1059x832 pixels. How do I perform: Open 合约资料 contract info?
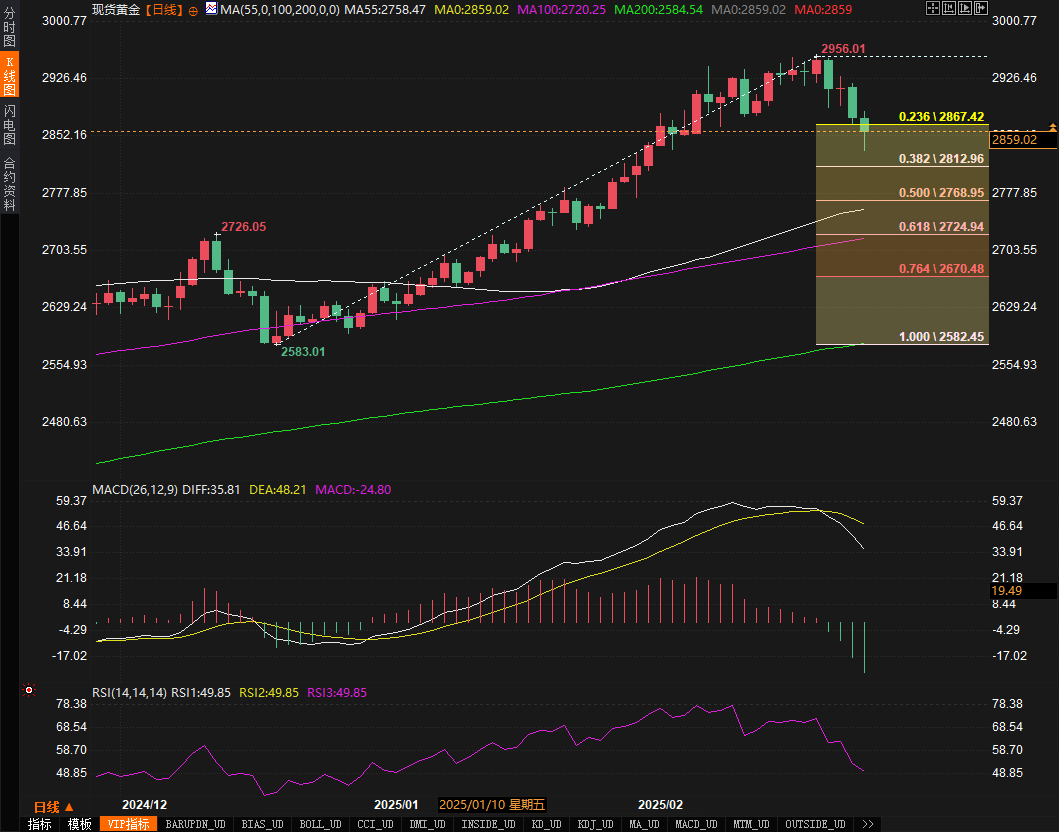click(9, 183)
